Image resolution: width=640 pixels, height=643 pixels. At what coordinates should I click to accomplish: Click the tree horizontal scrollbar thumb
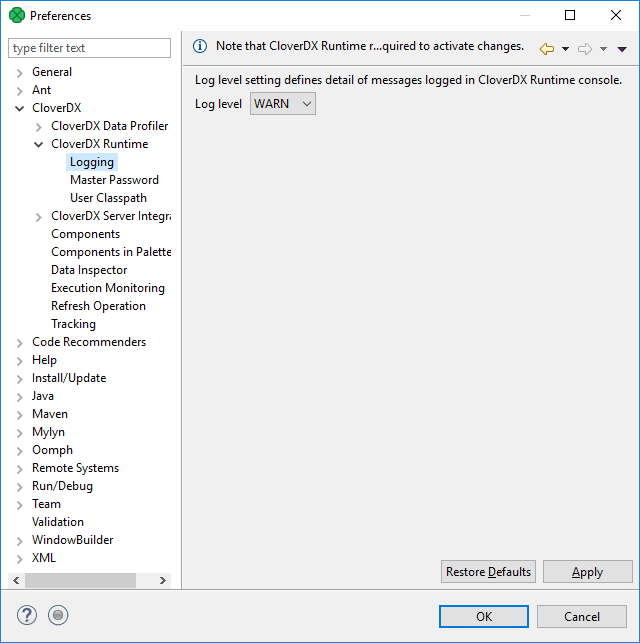pos(80,580)
